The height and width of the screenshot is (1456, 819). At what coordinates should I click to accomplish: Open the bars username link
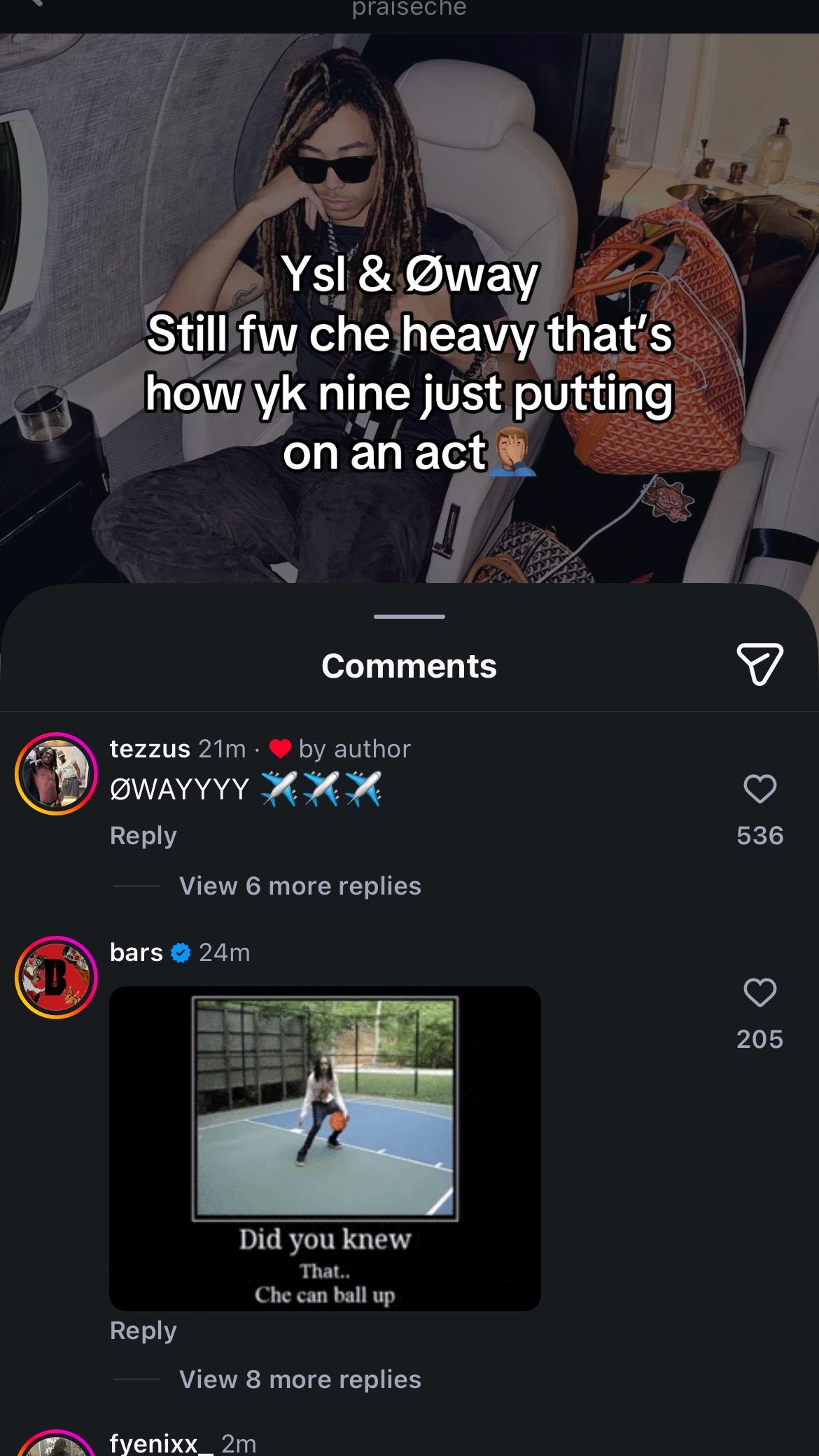coord(136,952)
